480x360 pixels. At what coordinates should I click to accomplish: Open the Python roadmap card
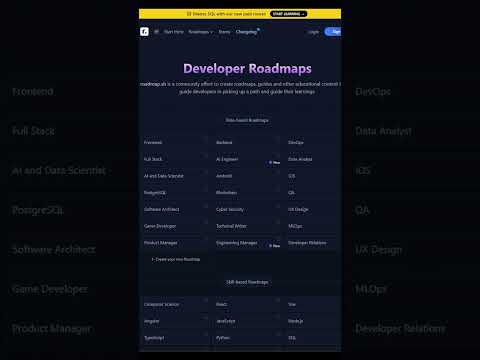[248, 338]
